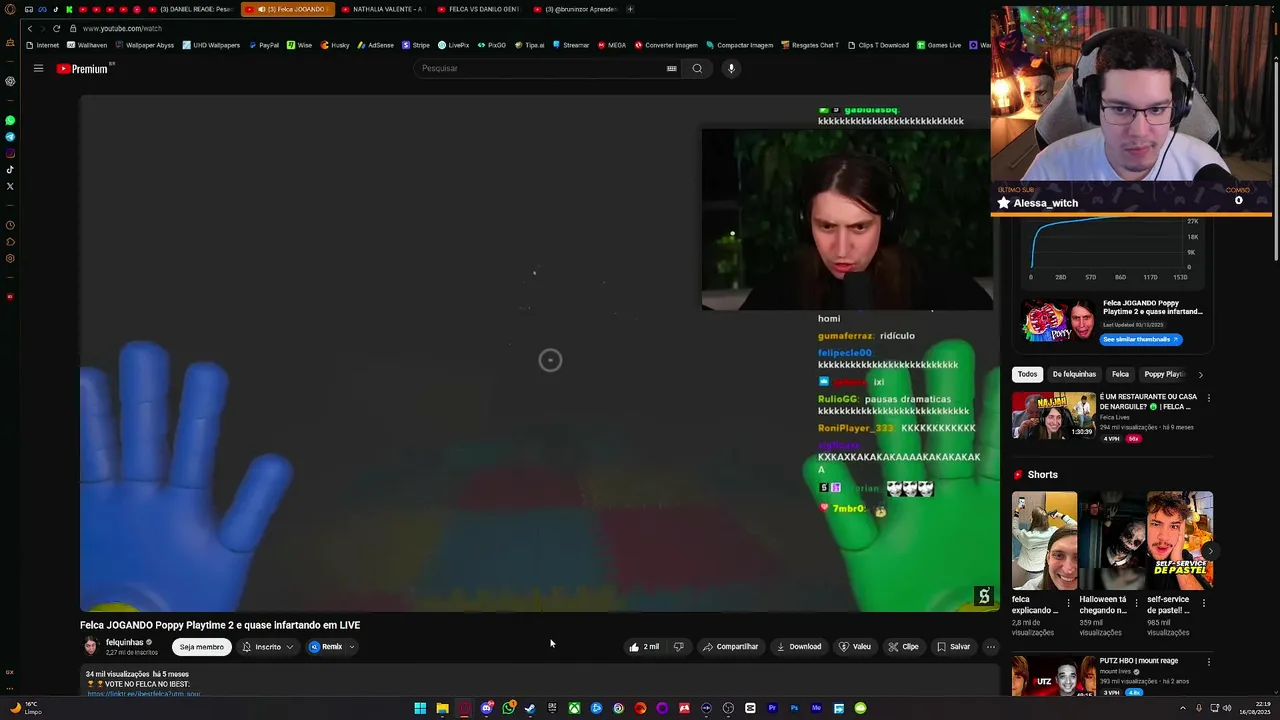
Task: Expand the Remix dropdown arrow
Action: [x=352, y=647]
